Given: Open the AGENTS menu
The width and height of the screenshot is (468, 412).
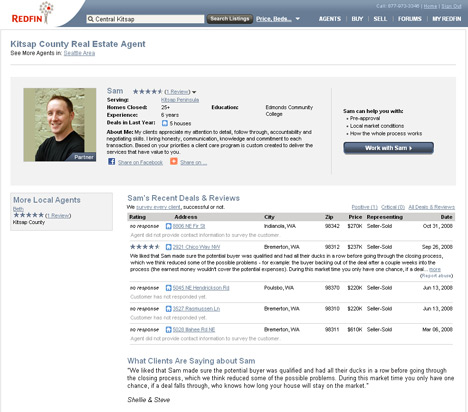Looking at the screenshot, I should tap(330, 19).
